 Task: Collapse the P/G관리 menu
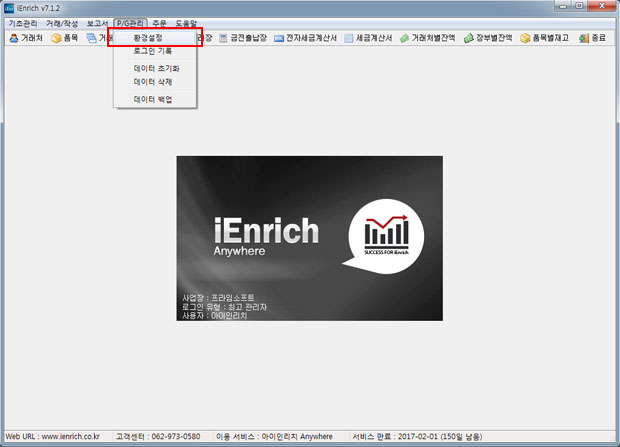[130, 23]
